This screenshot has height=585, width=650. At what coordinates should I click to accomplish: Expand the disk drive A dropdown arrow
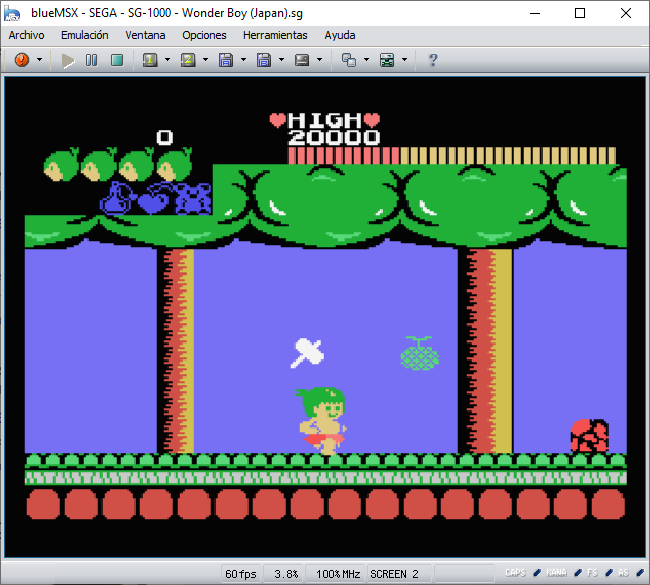point(243,60)
